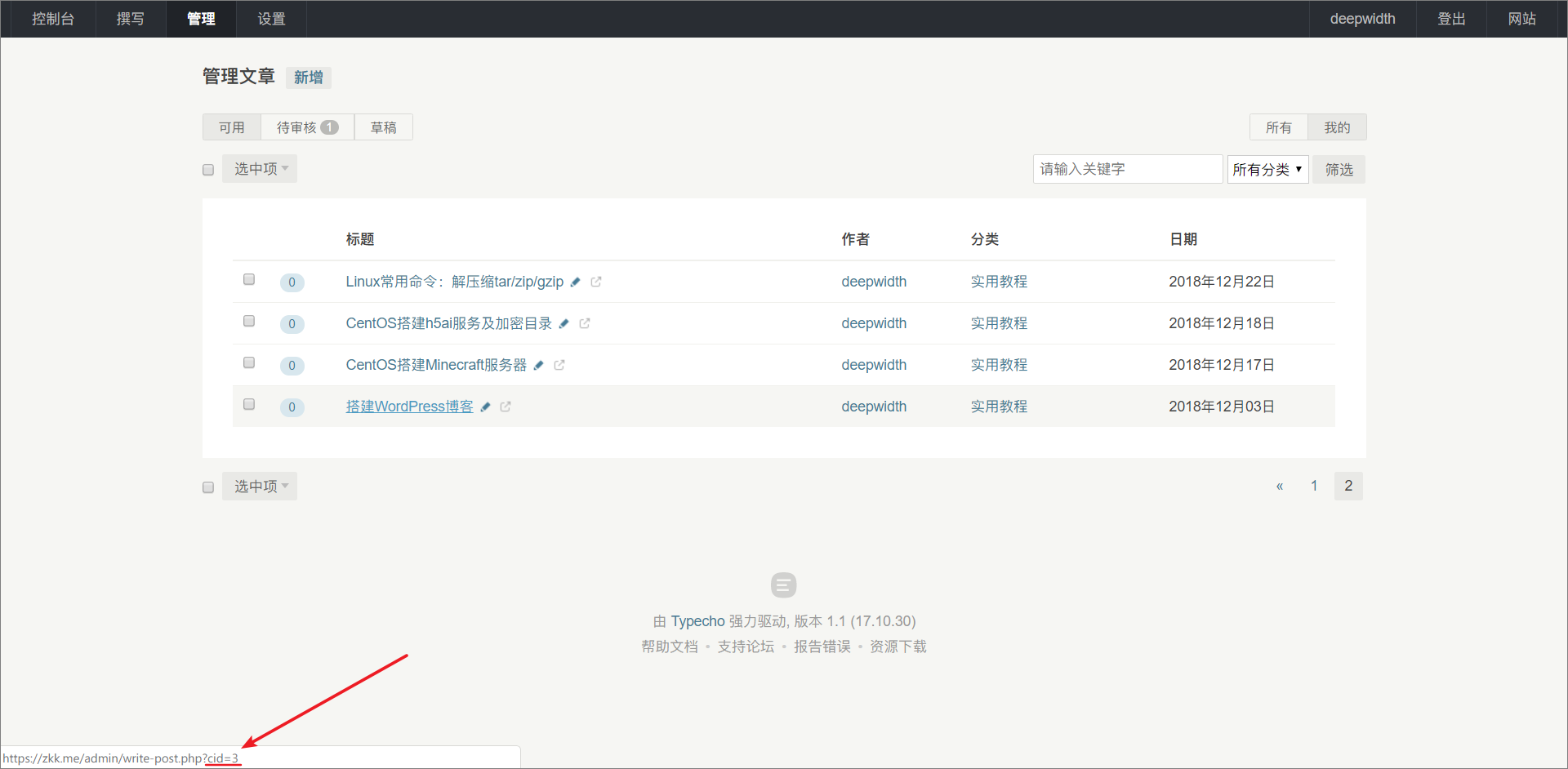Image resolution: width=1568 pixels, height=769 pixels.
Task: Click the external link icon for the CentOS搭建Minecraft服务器 post
Action: [x=559, y=365]
